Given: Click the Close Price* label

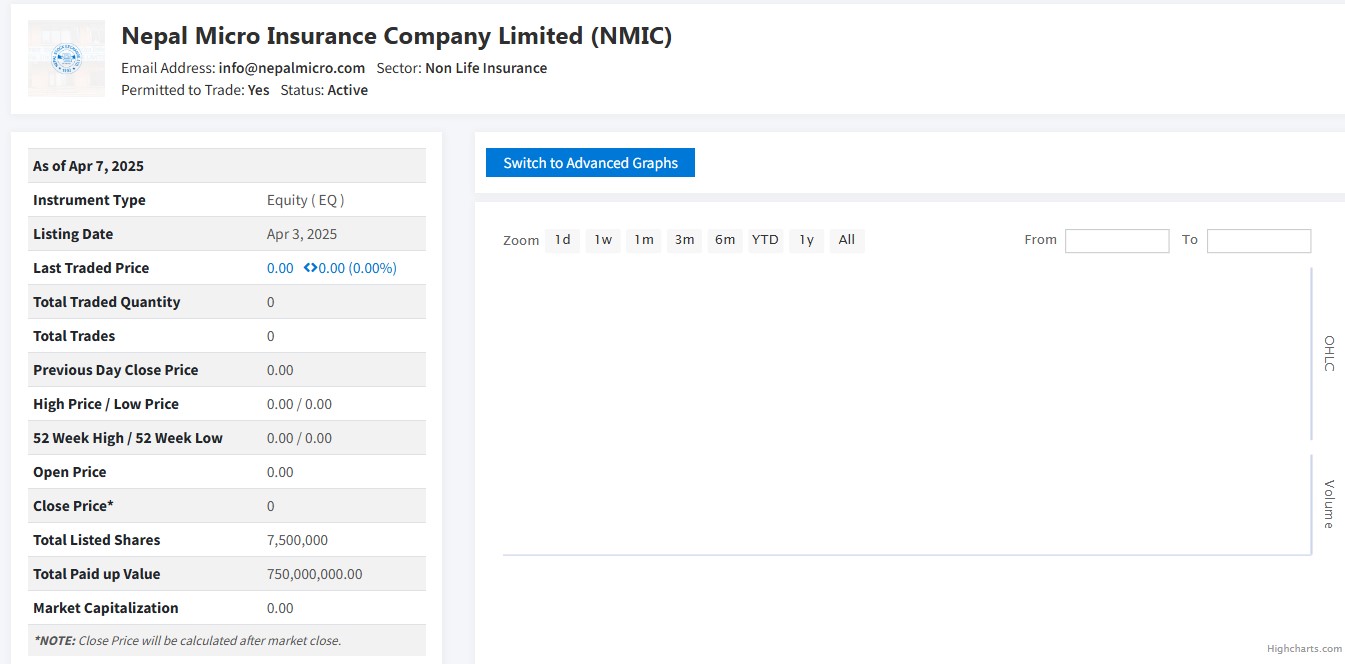Looking at the screenshot, I should 74,506.
